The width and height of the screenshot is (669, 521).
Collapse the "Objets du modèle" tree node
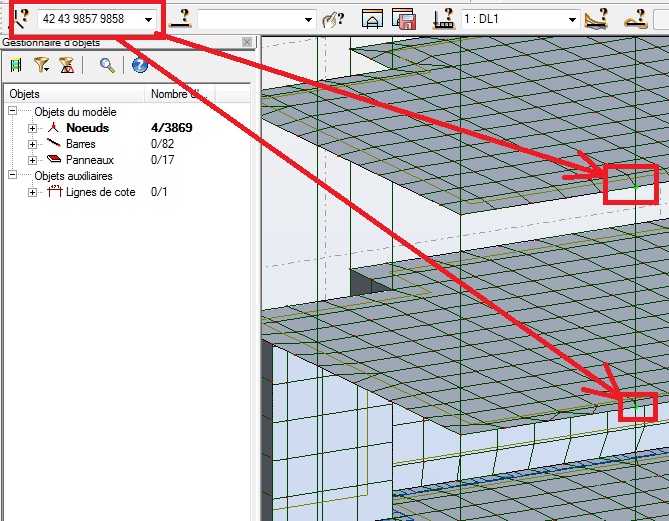tap(12, 111)
